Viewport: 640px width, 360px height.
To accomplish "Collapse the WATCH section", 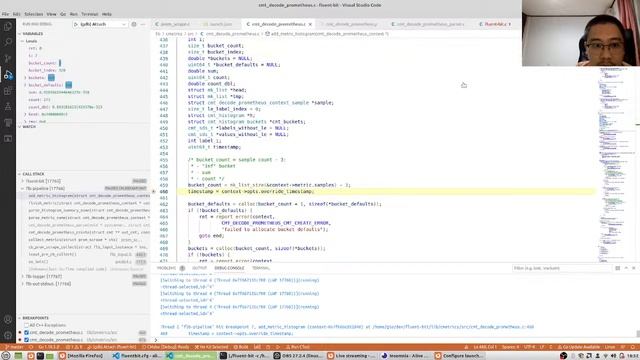I will (84, 127).
